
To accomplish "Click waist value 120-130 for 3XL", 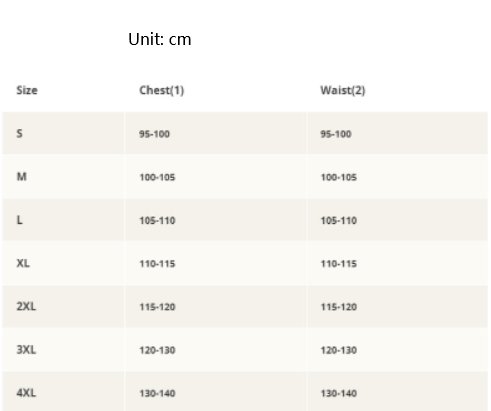I will [339, 350].
